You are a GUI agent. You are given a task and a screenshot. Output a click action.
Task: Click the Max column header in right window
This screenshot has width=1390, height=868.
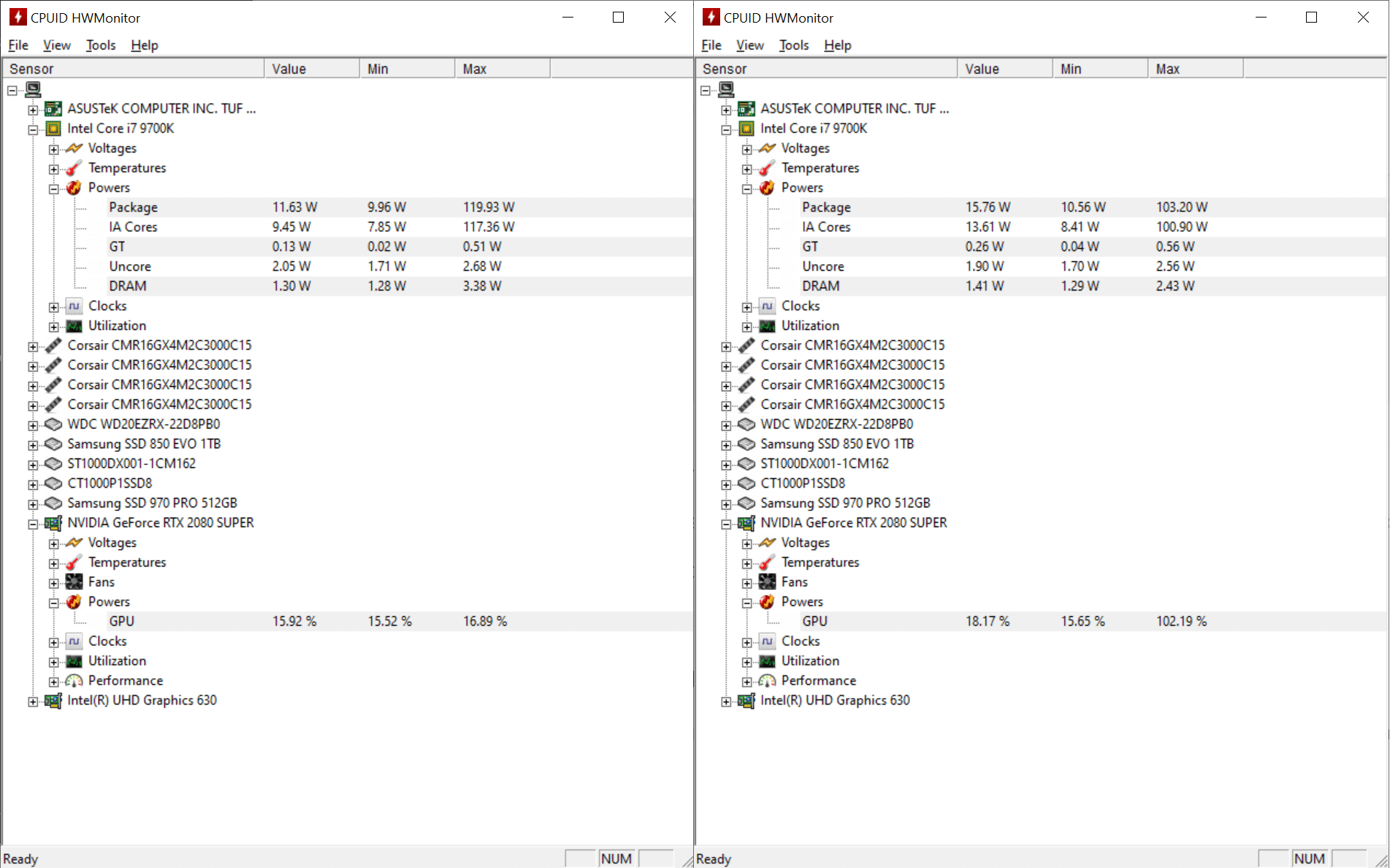(x=1194, y=69)
